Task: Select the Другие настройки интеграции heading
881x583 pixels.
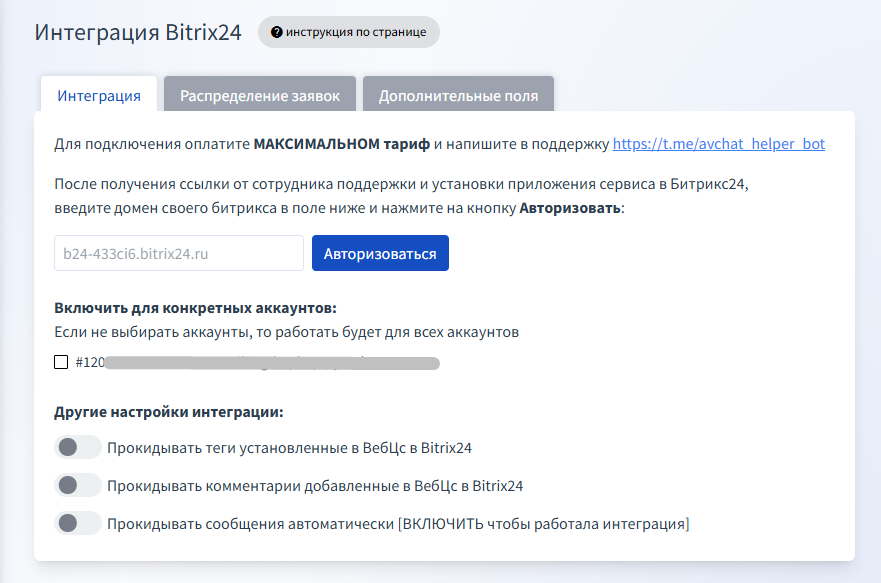Action: 169,412
